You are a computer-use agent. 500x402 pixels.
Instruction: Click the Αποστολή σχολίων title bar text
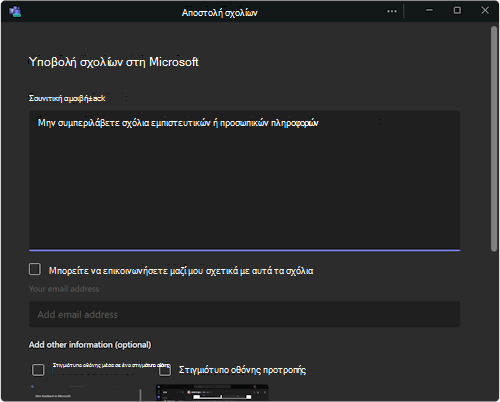point(219,13)
